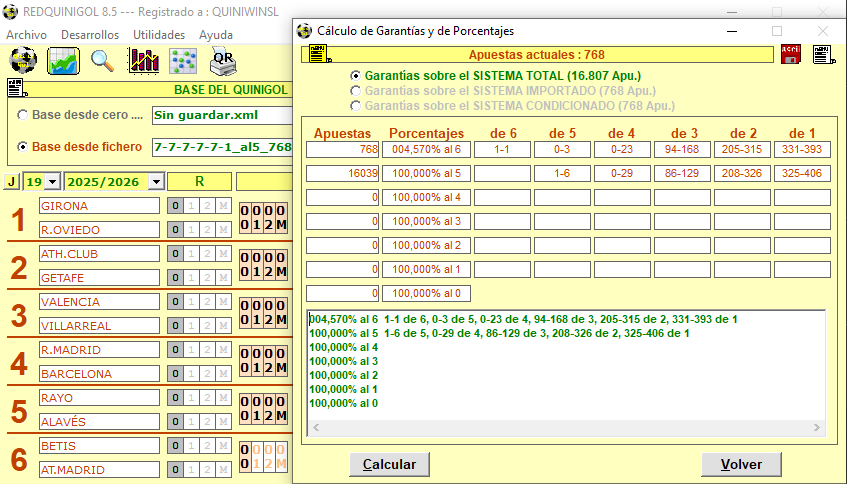This screenshot has height=484, width=847.
Task: Click the 208-326 de 2 cell
Action: coord(742,173)
